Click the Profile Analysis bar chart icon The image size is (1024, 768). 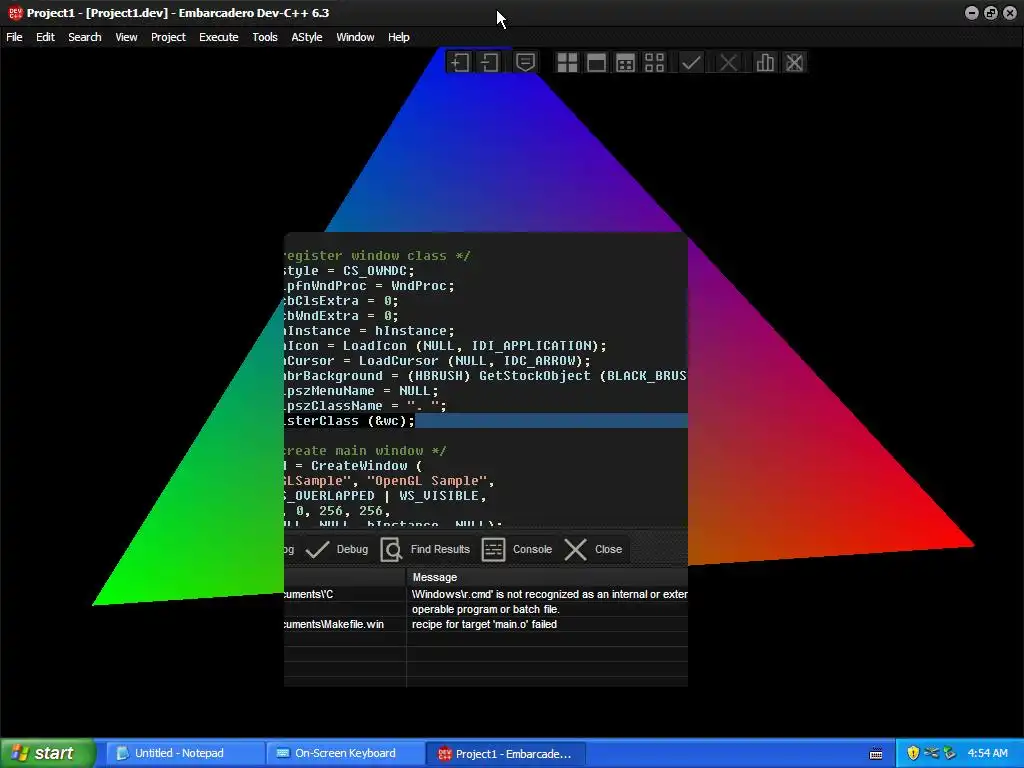click(x=765, y=63)
